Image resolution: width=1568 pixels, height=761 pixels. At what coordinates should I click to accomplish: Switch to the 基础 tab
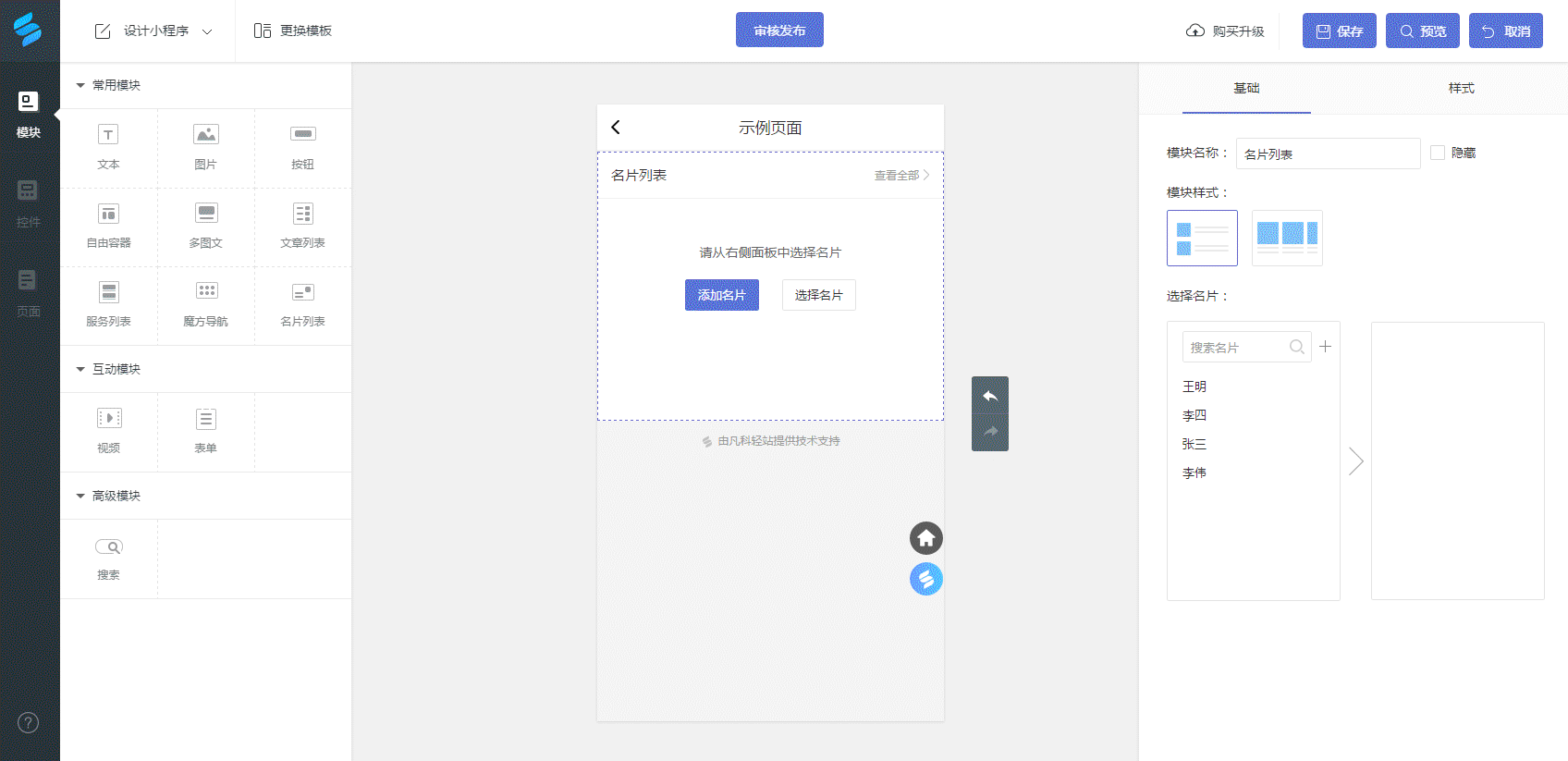1246,88
